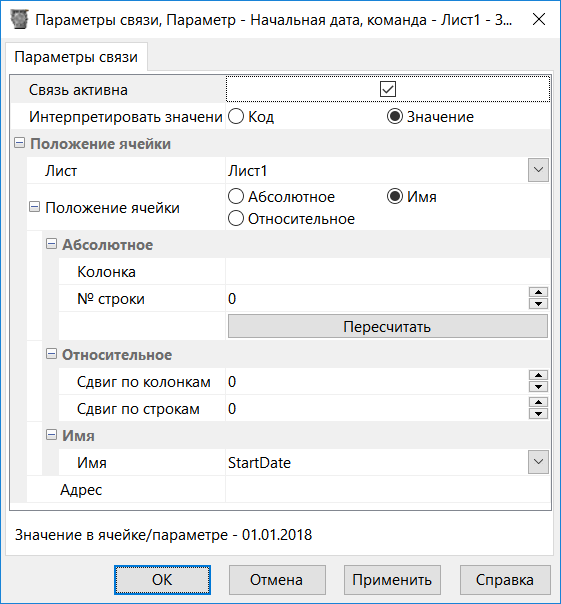Open the Имя StartDate dropdown
The image size is (561, 604).
[x=538, y=462]
